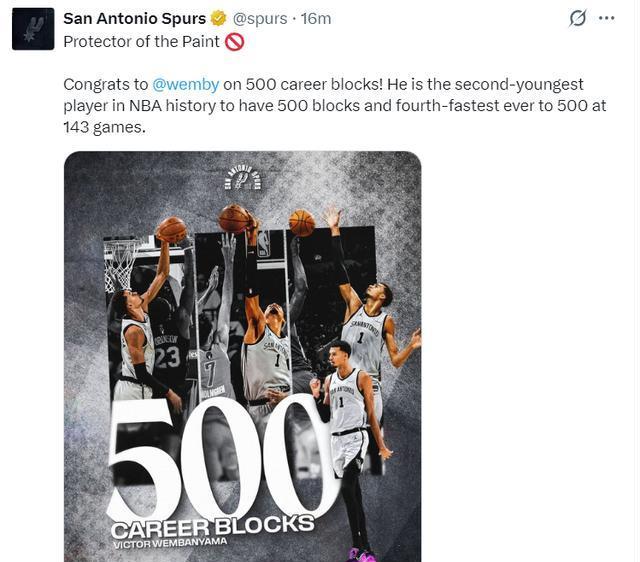Open the three-dot more options menu

(606, 18)
